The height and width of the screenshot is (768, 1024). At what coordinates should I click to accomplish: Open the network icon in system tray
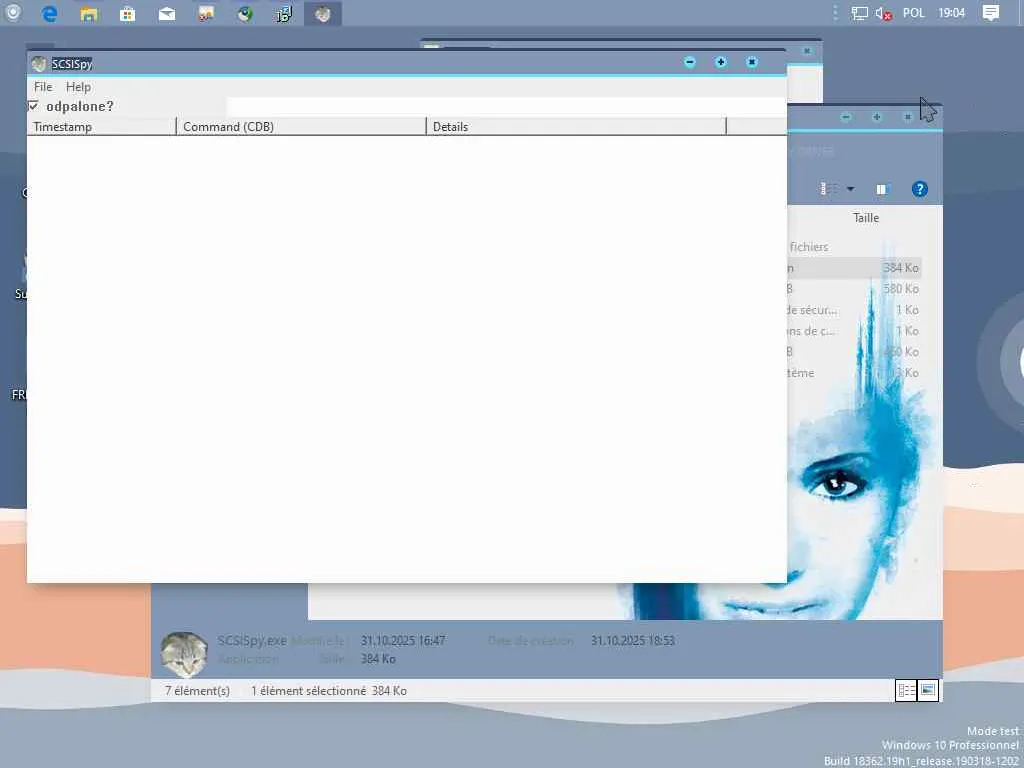pyautogui.click(x=859, y=13)
